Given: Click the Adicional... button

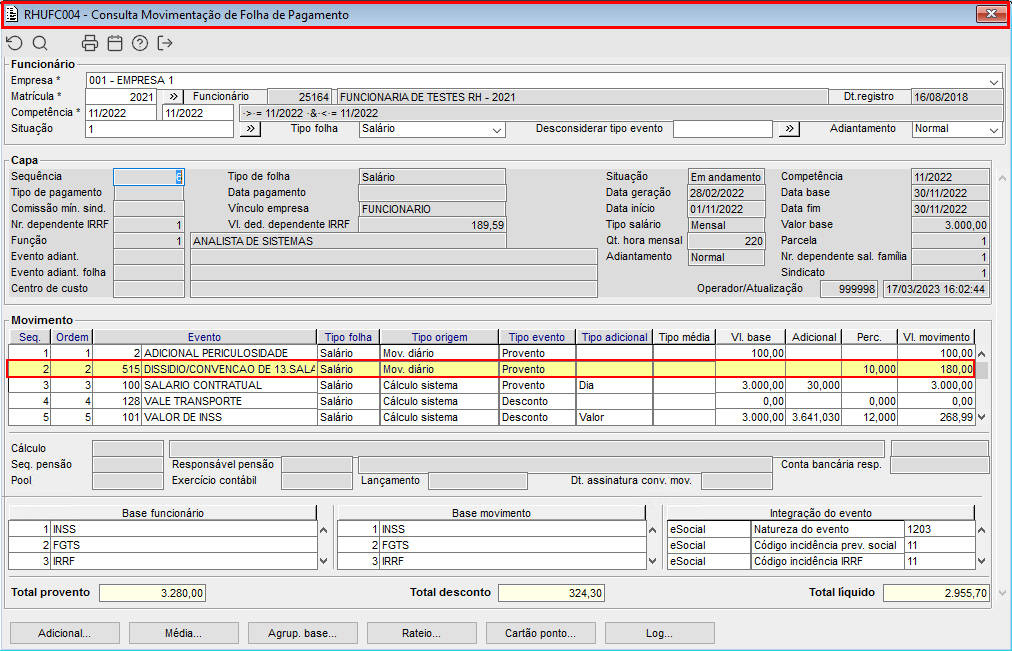Looking at the screenshot, I should point(64,633).
